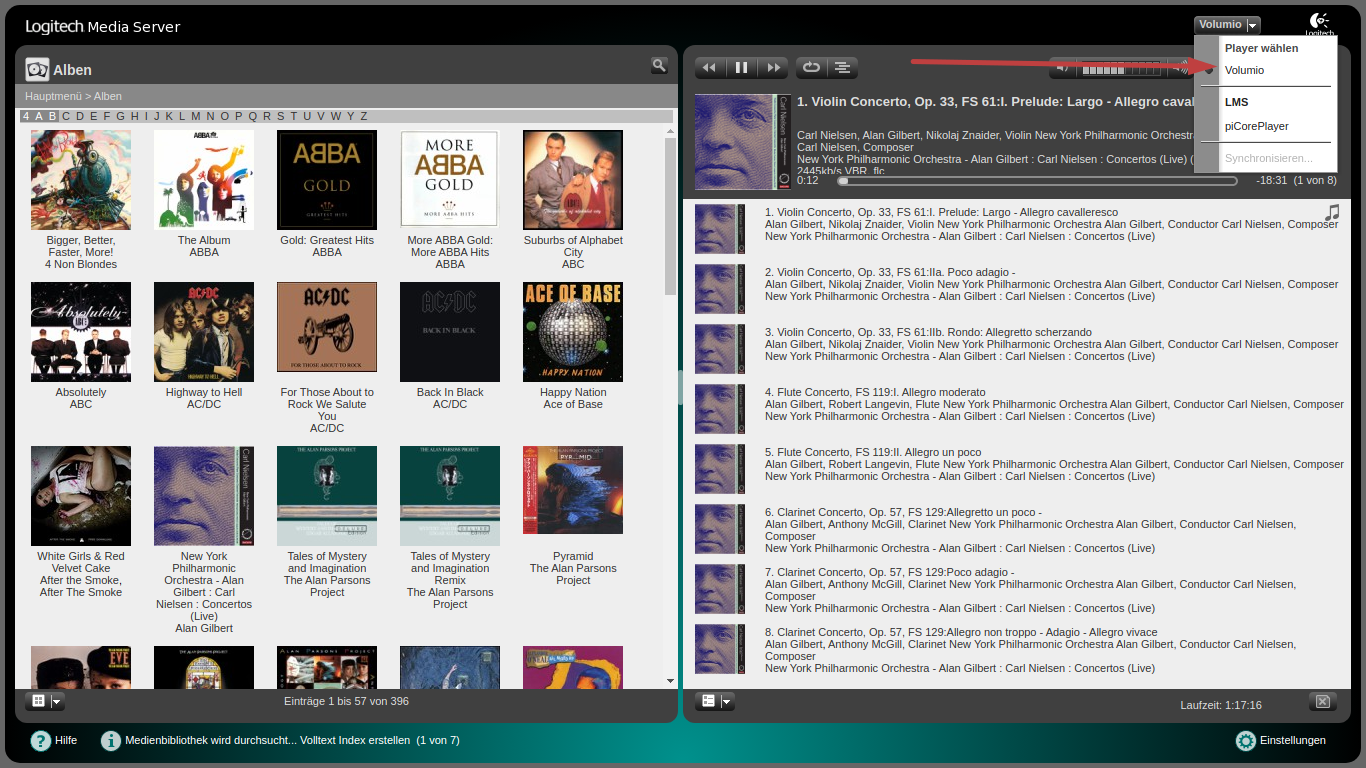This screenshot has height=768, width=1366.
Task: Open the Hilfe help icon
Action: pos(41,741)
